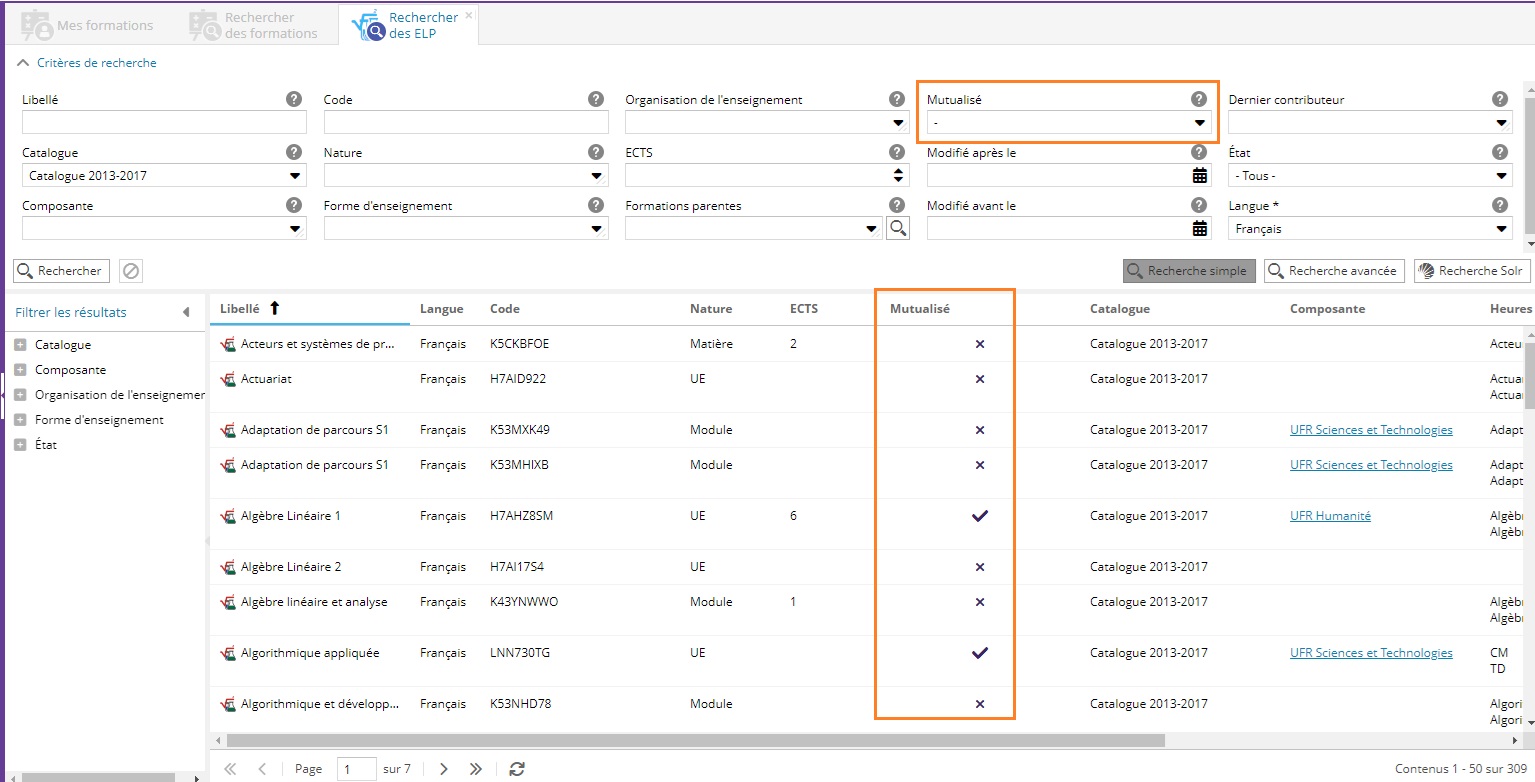Go to previous results page
This screenshot has height=782, width=1535.
coord(262,769)
